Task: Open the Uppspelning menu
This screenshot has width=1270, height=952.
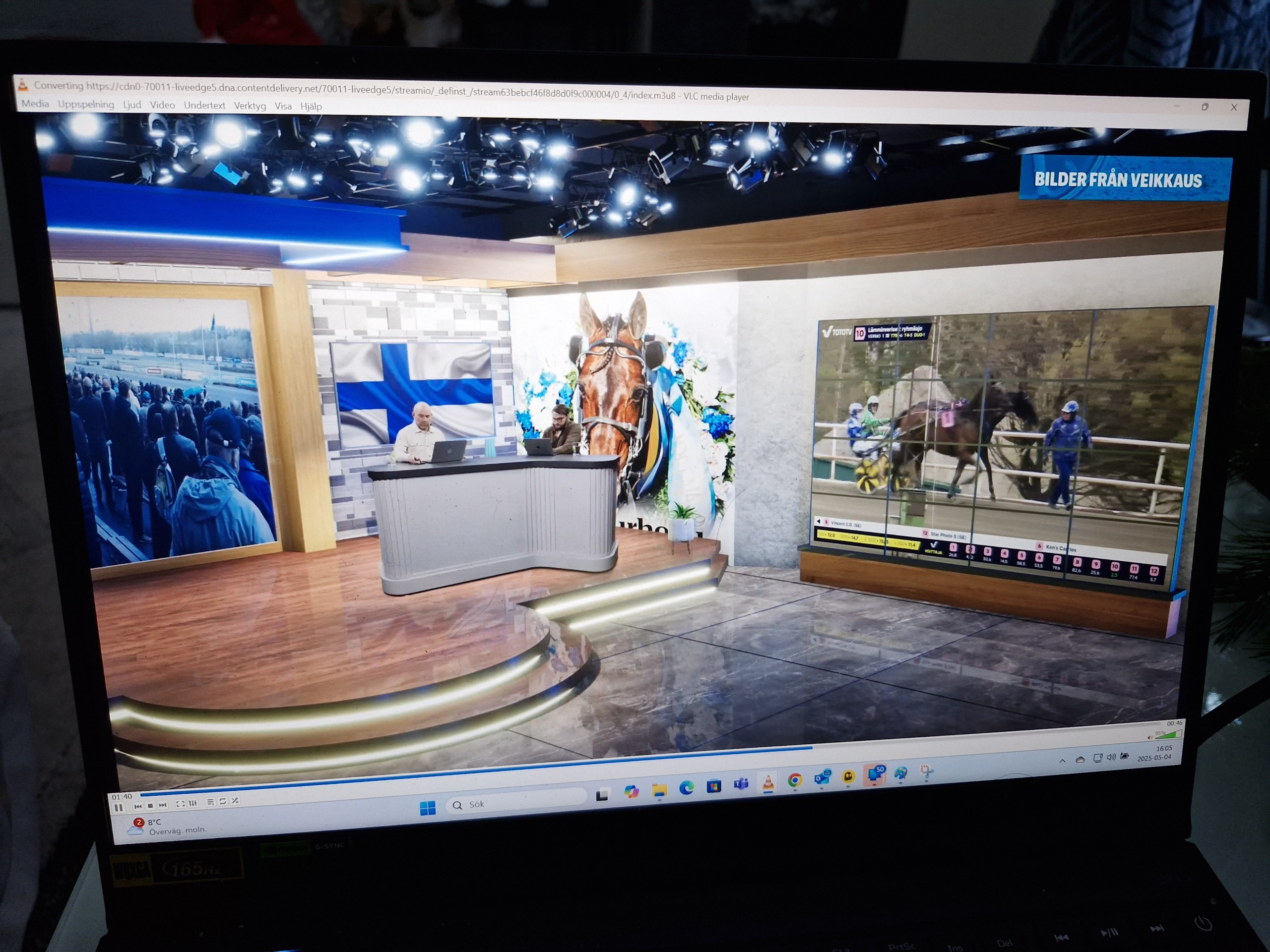Action: pyautogui.click(x=86, y=105)
